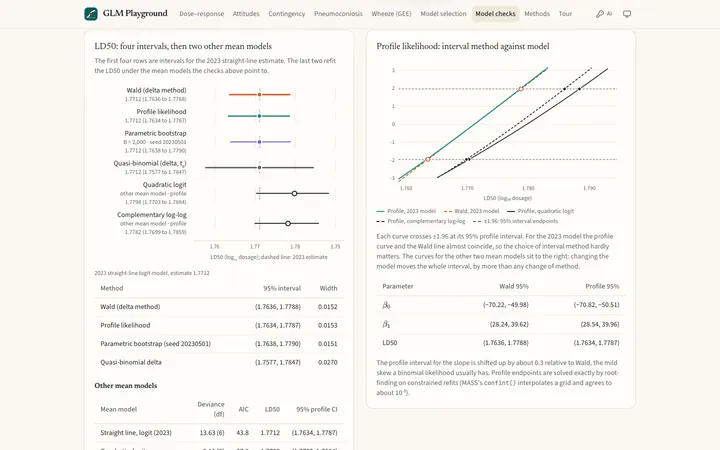Click the 'Wald, 2023 model' legend entry

[471, 211]
